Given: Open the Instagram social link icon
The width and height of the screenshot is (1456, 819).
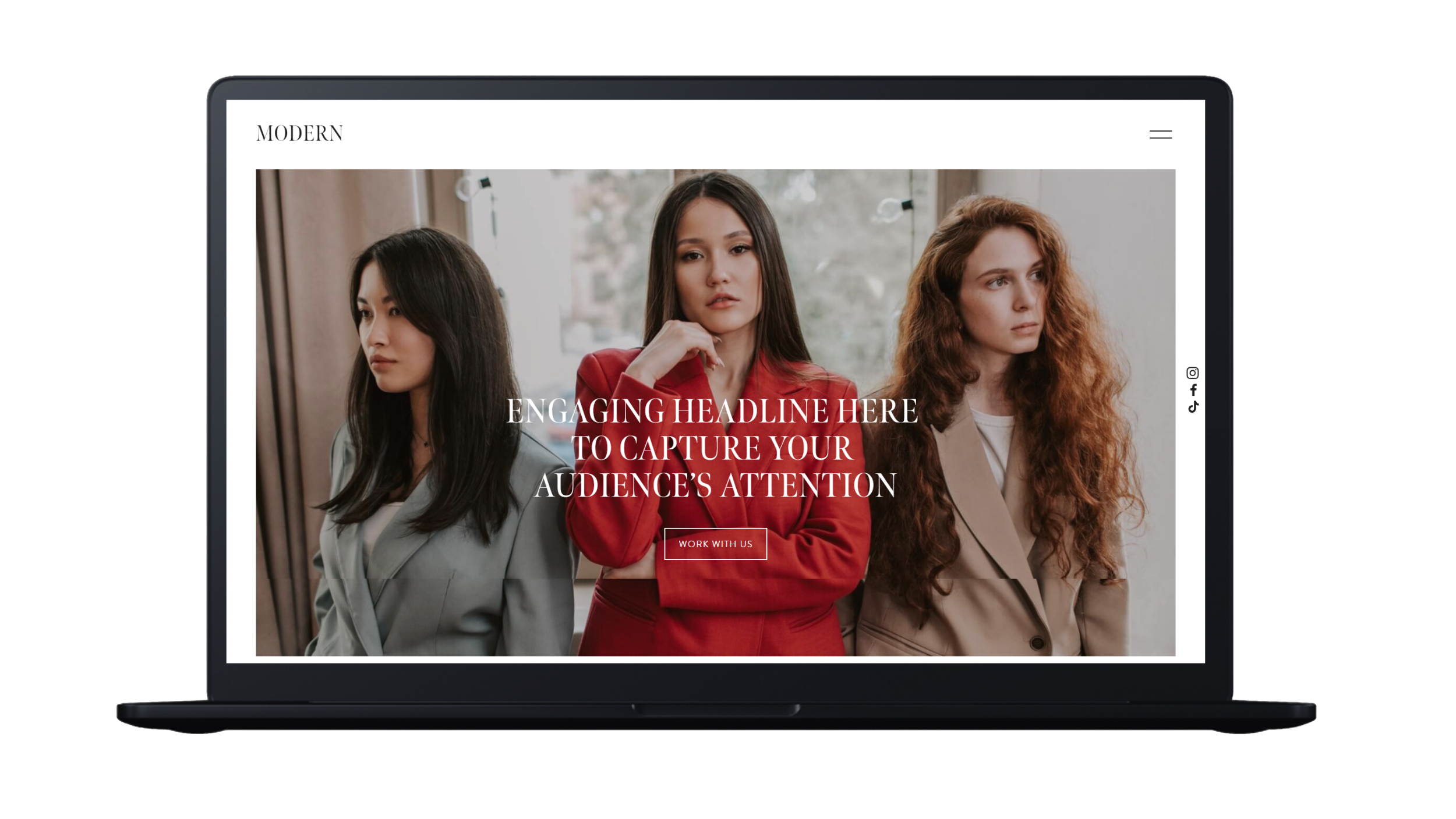Looking at the screenshot, I should point(1192,373).
